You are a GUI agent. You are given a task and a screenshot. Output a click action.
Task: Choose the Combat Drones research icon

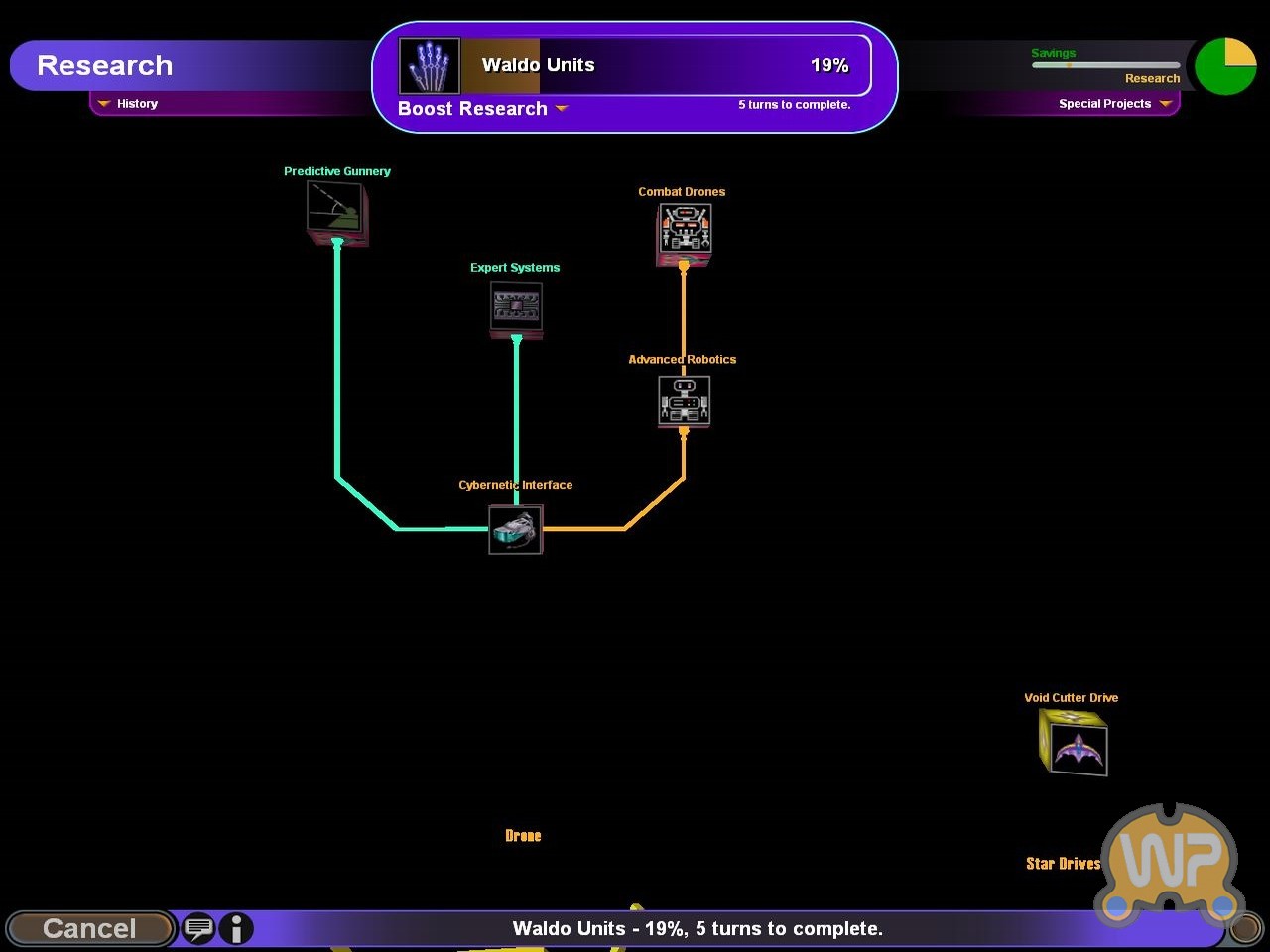point(684,232)
